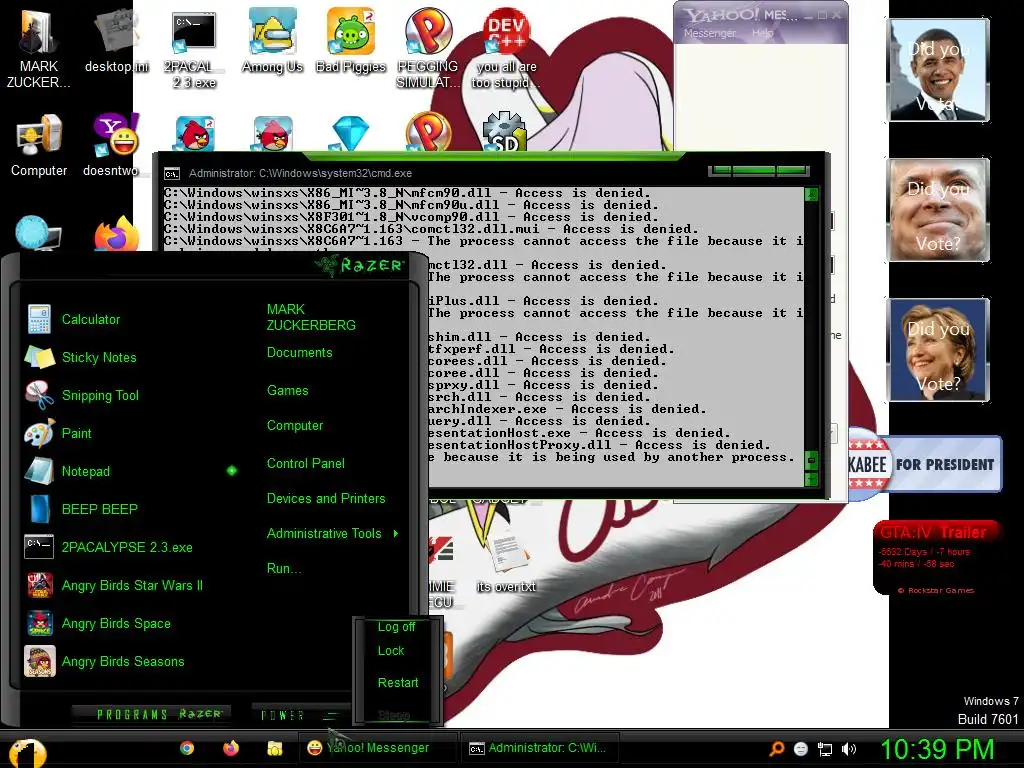Click the Firefox icon on the taskbar
1024x768 pixels.
click(231, 748)
